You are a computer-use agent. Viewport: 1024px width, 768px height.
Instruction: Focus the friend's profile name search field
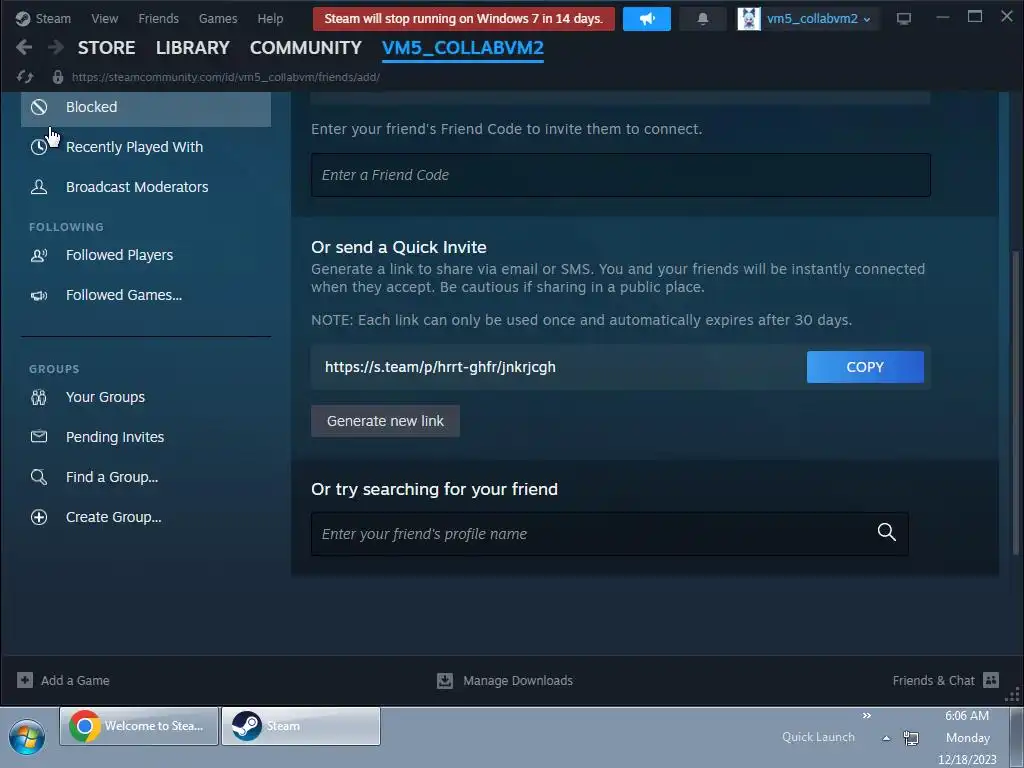click(609, 534)
